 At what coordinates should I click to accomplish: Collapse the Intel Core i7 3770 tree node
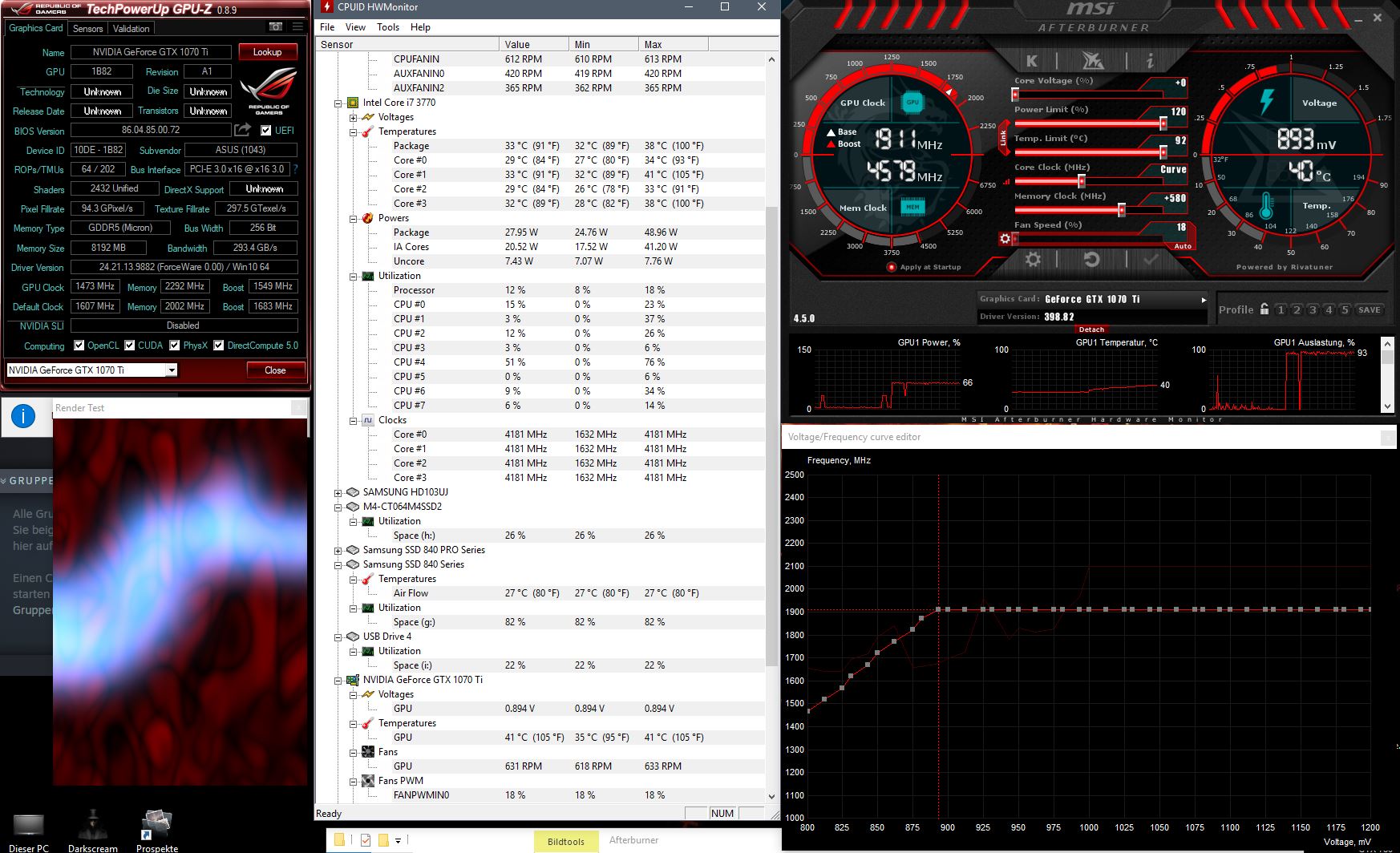pyautogui.click(x=338, y=103)
